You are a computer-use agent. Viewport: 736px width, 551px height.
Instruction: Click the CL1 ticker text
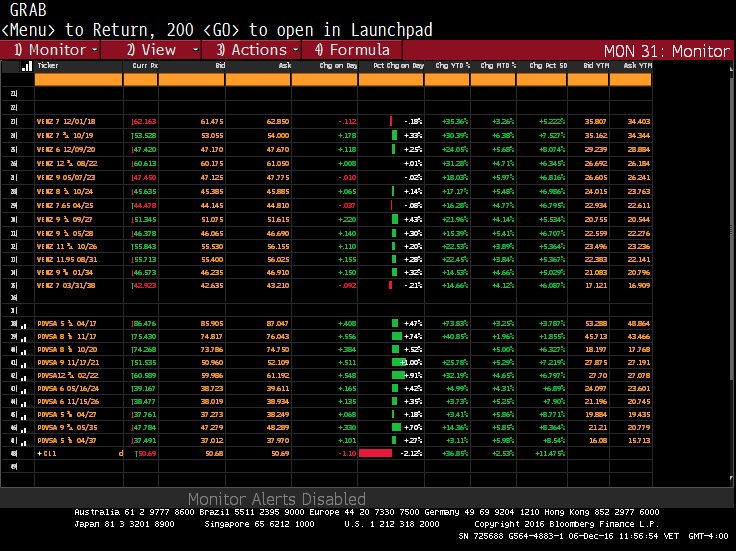(50, 454)
